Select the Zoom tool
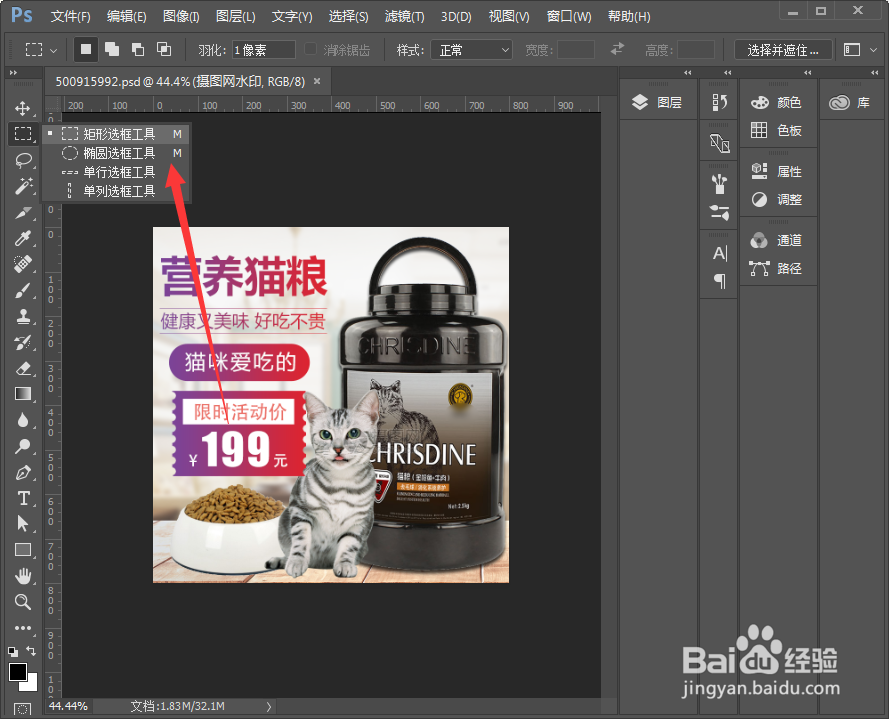Viewport: 889px width, 719px height. tap(23, 602)
